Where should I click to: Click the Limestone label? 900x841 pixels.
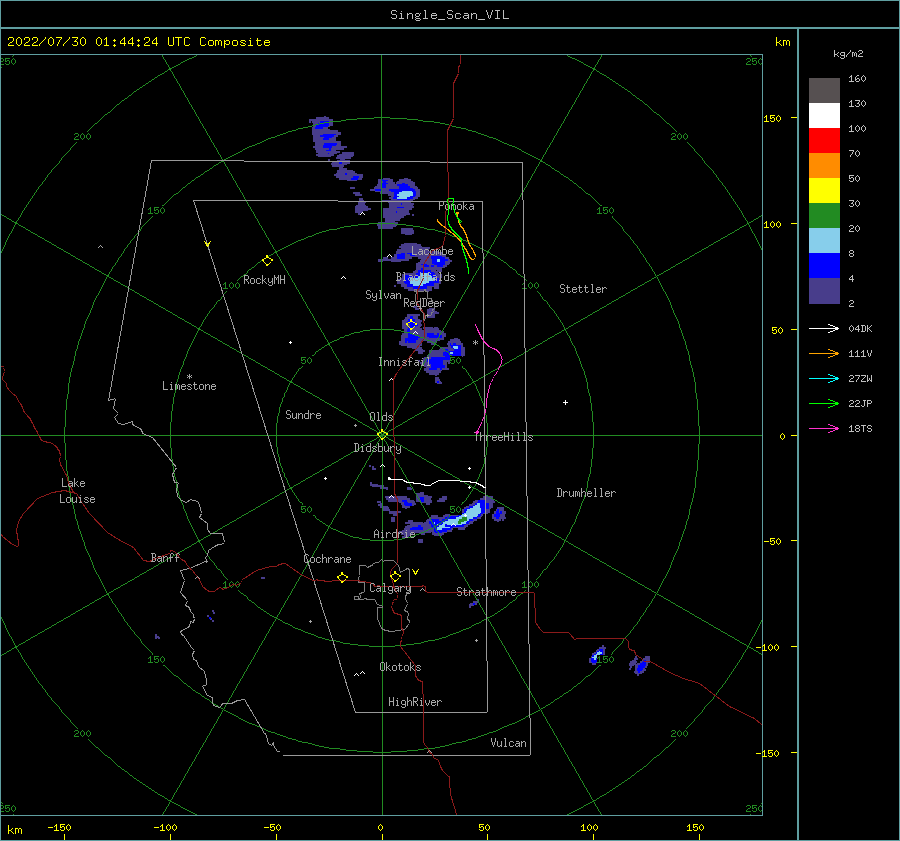[189, 386]
